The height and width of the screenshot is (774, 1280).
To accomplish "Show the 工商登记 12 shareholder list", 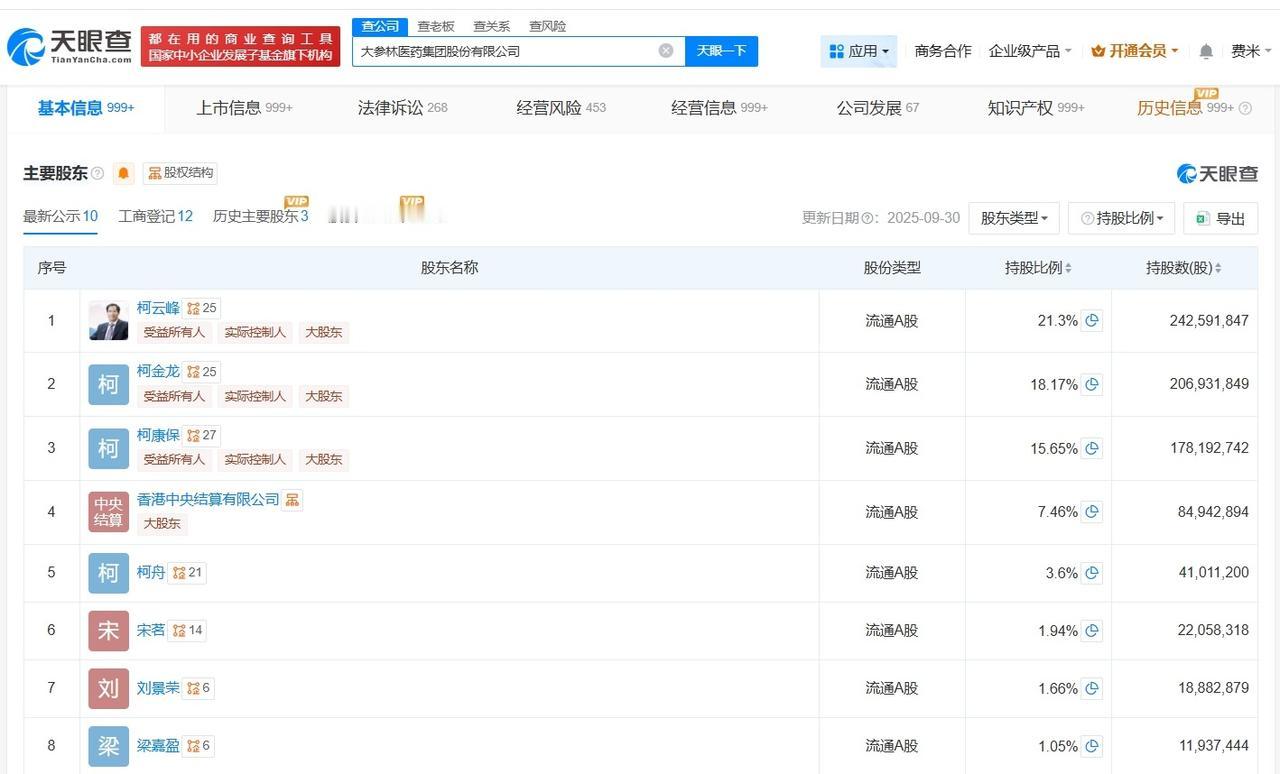I will click(x=155, y=216).
